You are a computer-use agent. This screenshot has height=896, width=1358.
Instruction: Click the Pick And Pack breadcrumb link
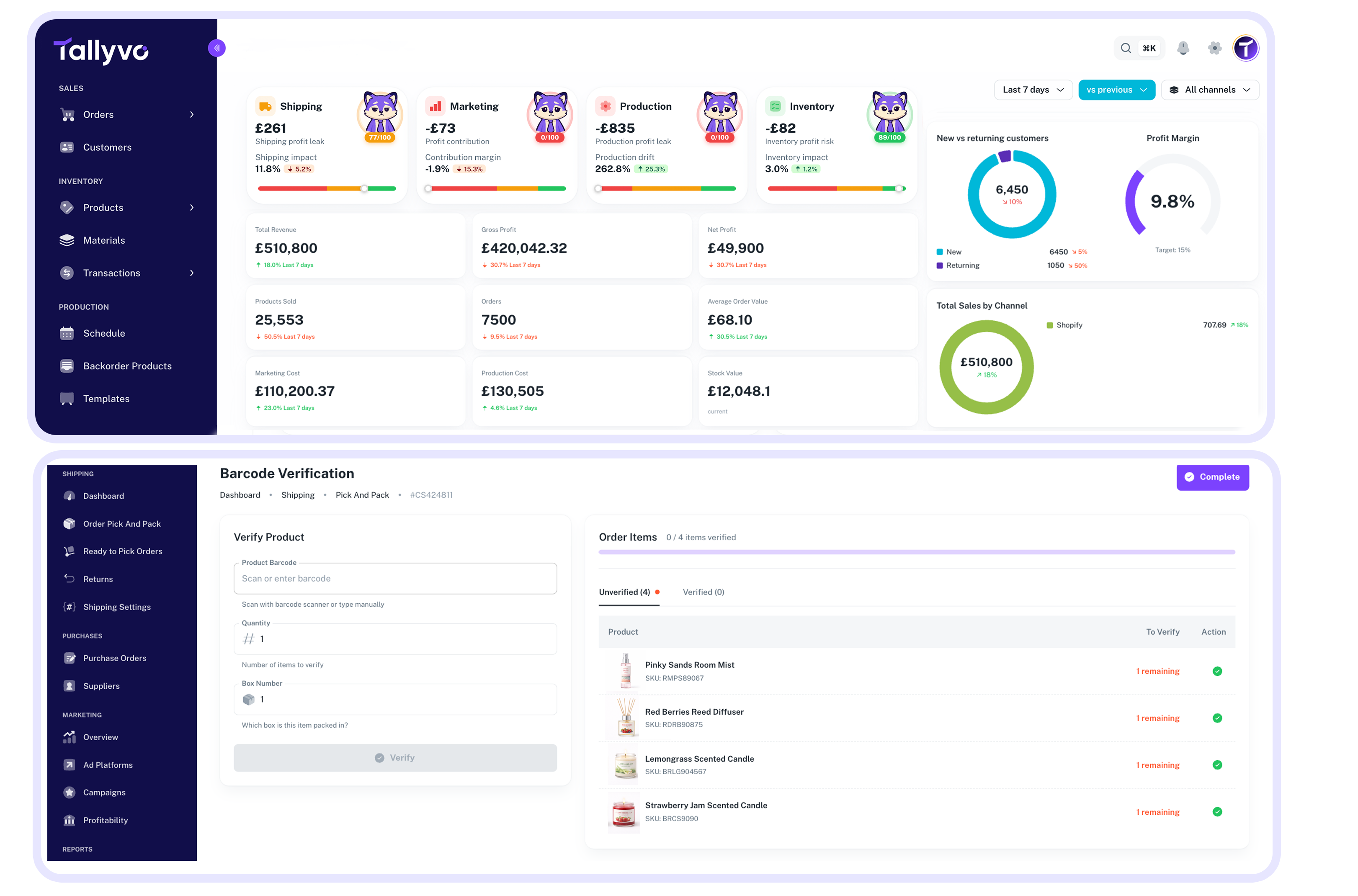click(x=362, y=495)
